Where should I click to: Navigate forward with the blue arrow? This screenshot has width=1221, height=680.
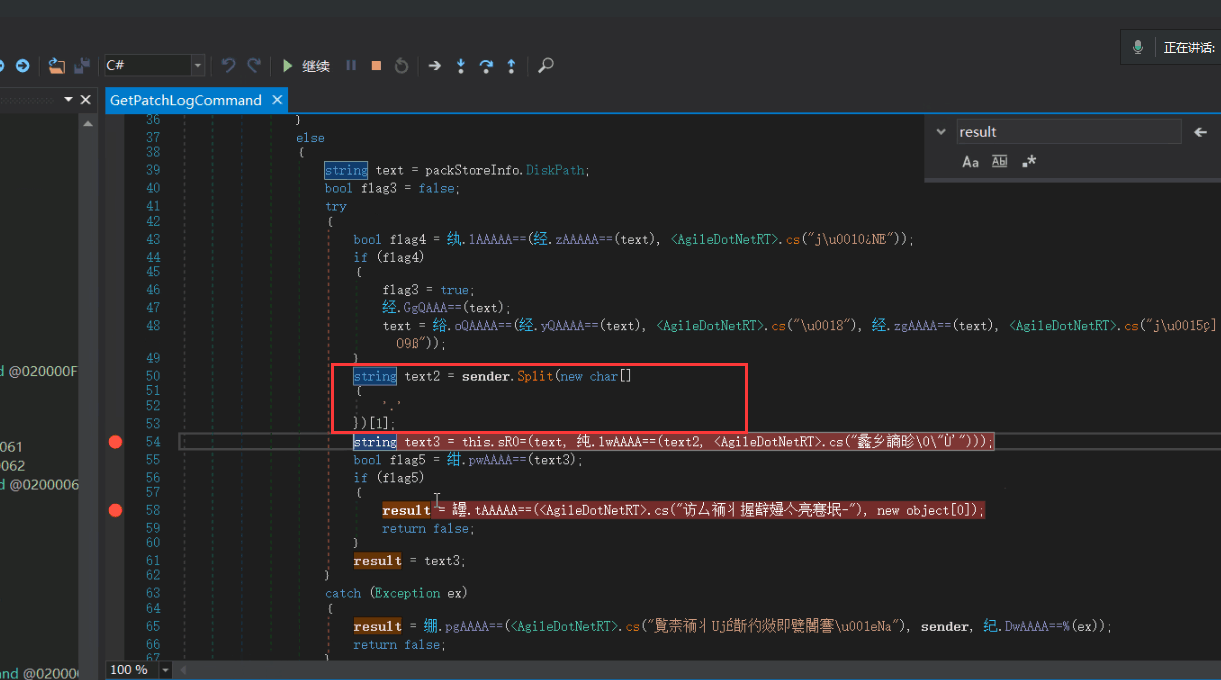[x=22, y=66]
